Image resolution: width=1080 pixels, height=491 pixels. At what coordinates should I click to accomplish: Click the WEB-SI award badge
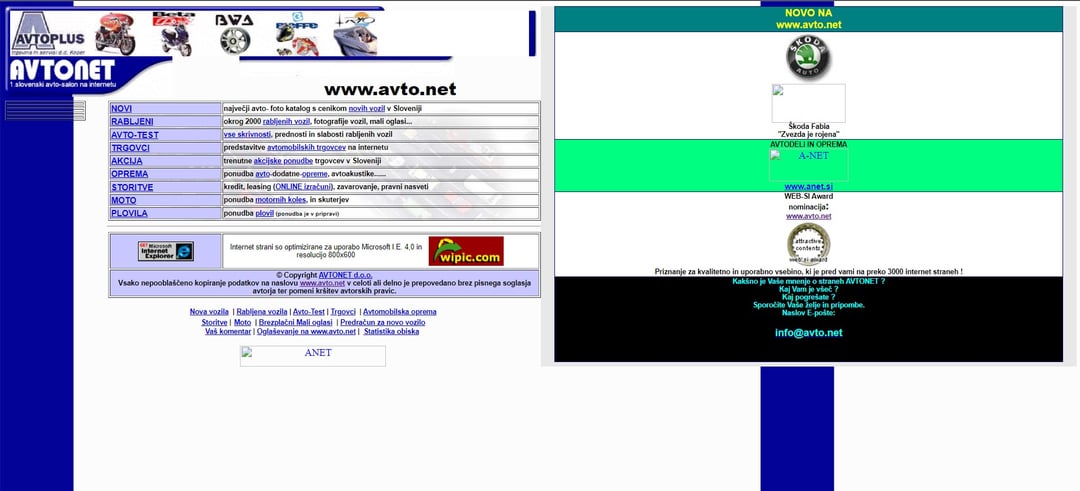point(809,244)
